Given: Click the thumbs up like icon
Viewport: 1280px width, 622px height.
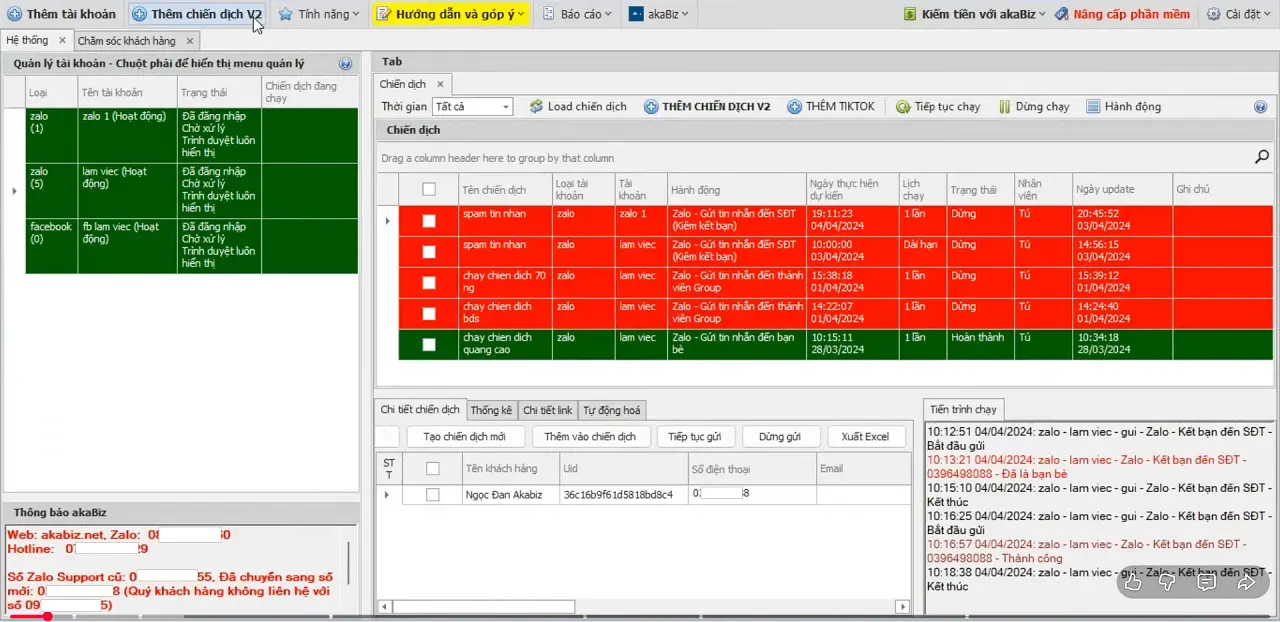Looking at the screenshot, I should pyautogui.click(x=1132, y=582).
